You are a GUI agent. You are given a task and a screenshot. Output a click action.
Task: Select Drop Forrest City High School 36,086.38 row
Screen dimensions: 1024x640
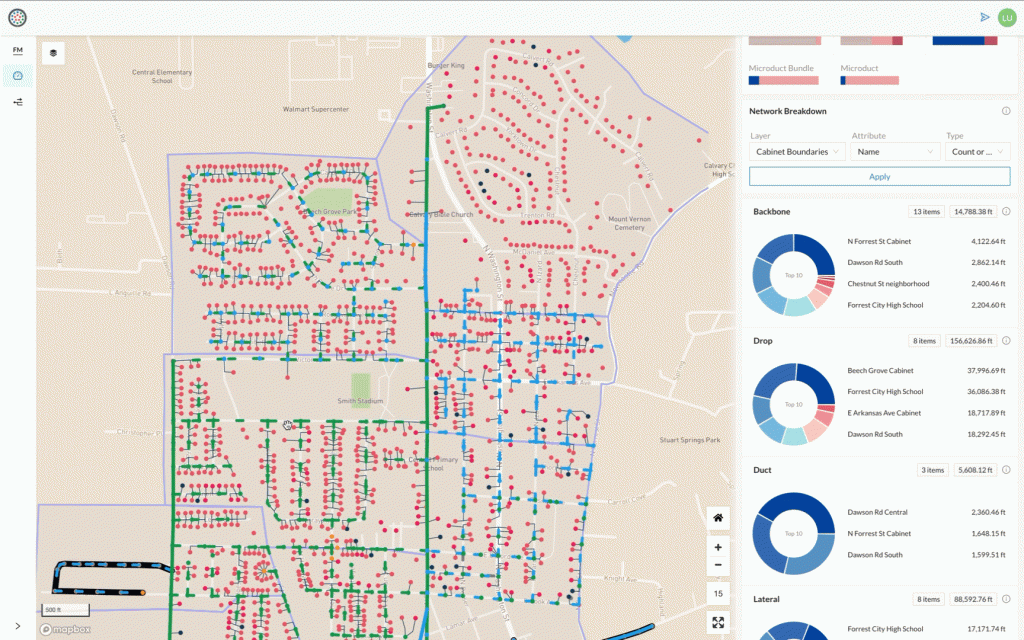(926, 392)
